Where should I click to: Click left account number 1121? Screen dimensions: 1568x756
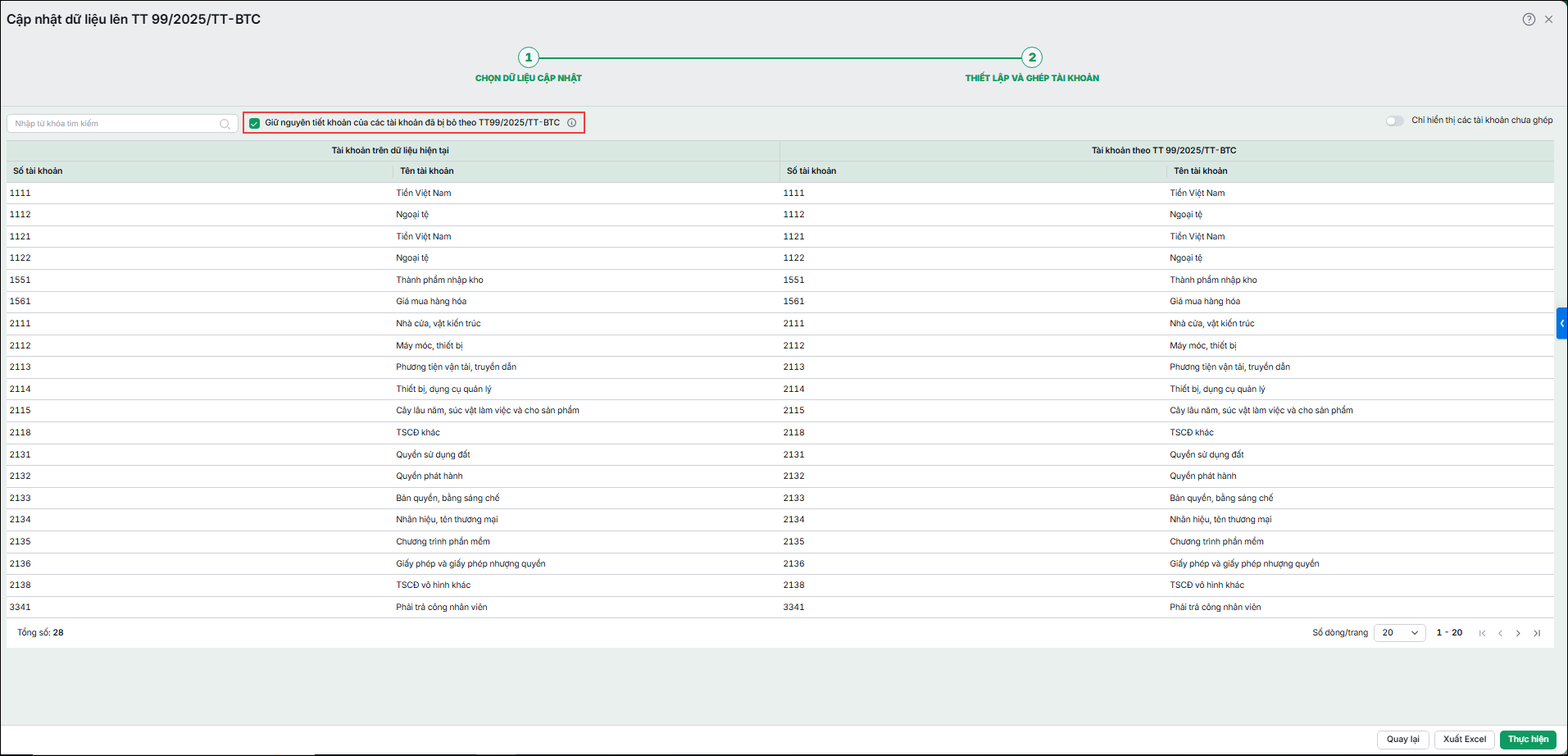coord(20,237)
